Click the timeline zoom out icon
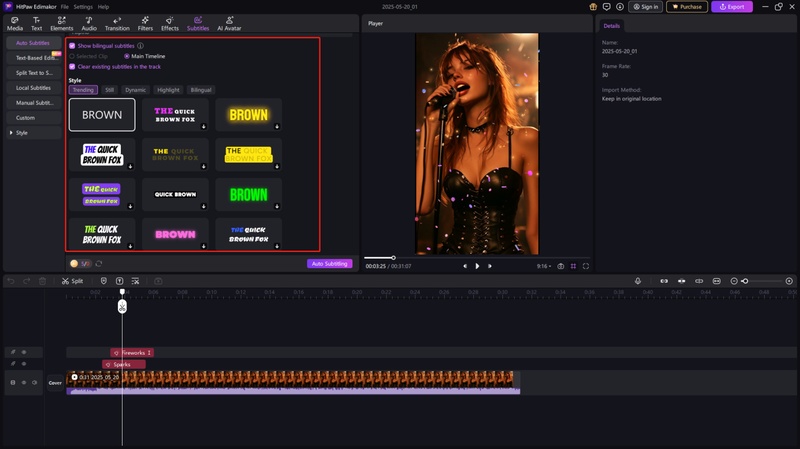 [734, 281]
